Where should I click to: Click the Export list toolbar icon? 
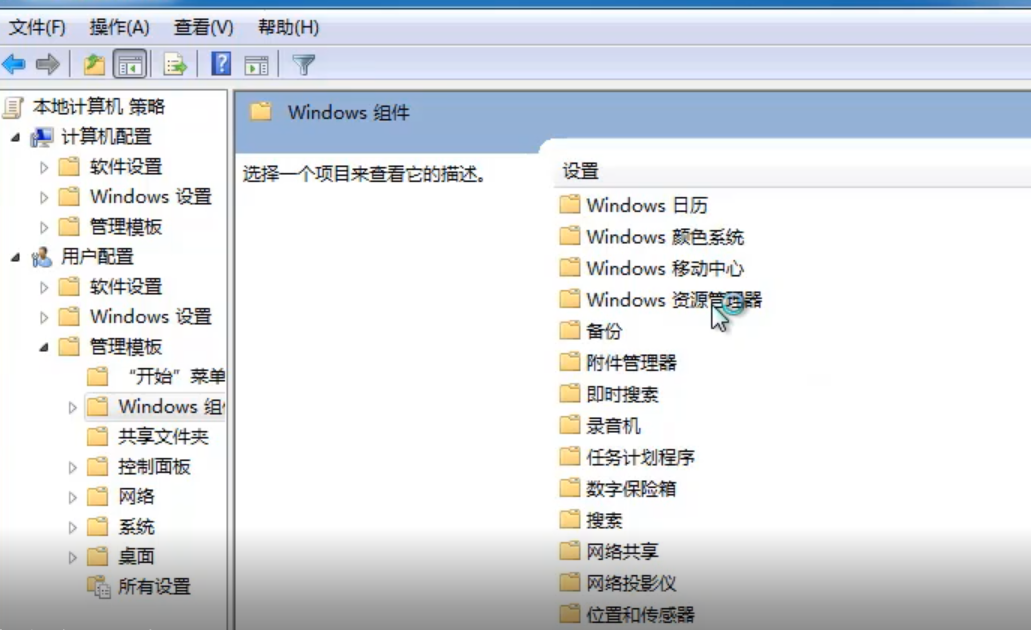(175, 64)
